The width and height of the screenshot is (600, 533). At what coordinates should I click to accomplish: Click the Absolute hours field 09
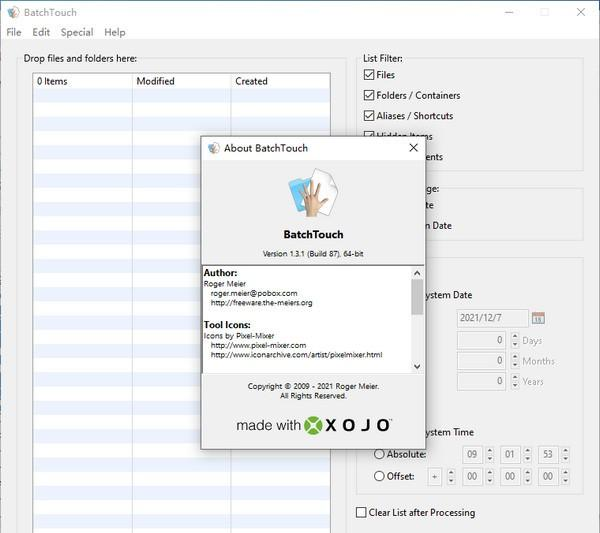pyautogui.click(x=472, y=454)
